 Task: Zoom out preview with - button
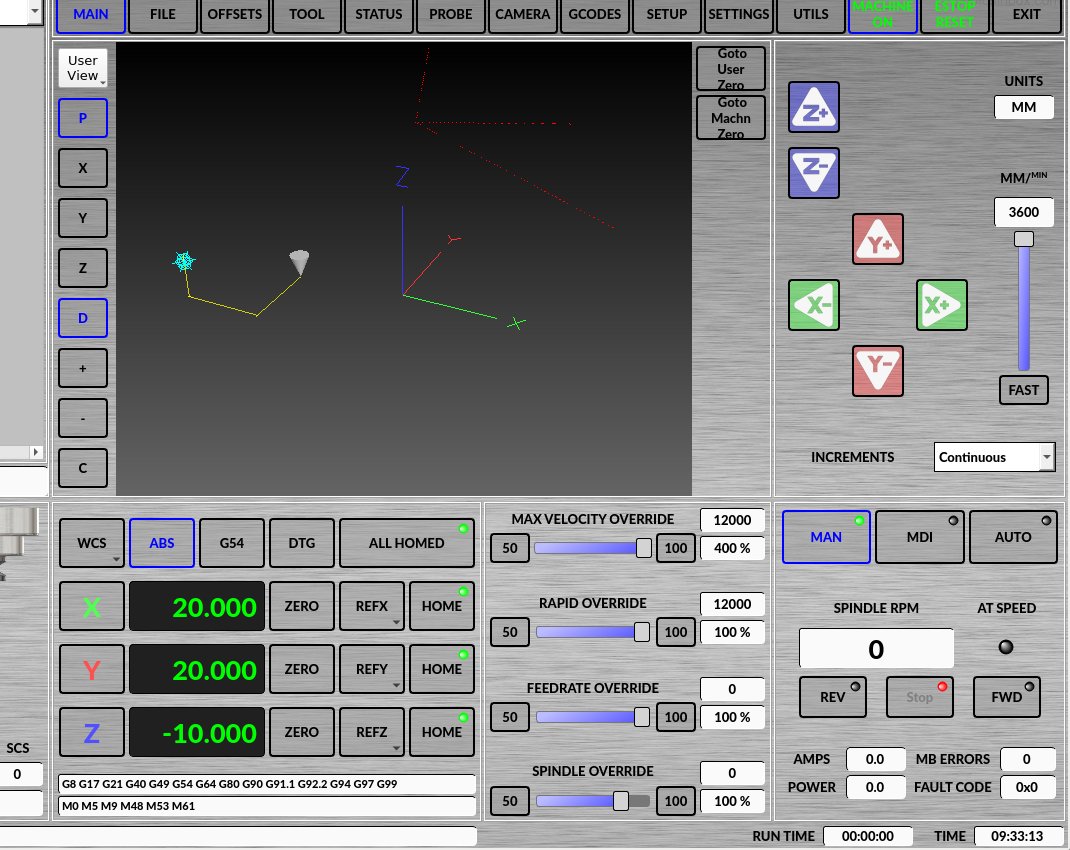coord(83,418)
